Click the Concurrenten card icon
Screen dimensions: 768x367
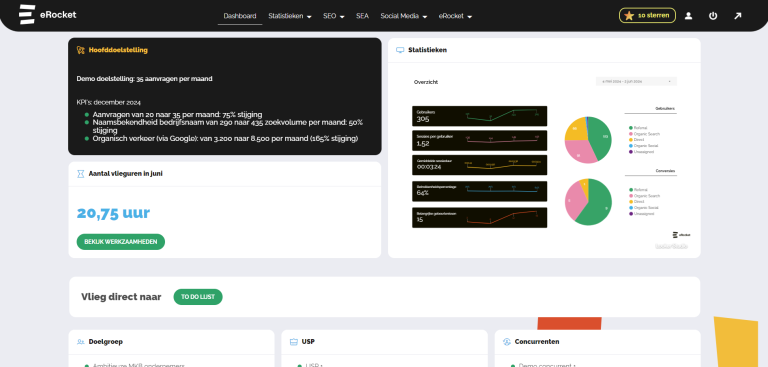click(x=507, y=342)
